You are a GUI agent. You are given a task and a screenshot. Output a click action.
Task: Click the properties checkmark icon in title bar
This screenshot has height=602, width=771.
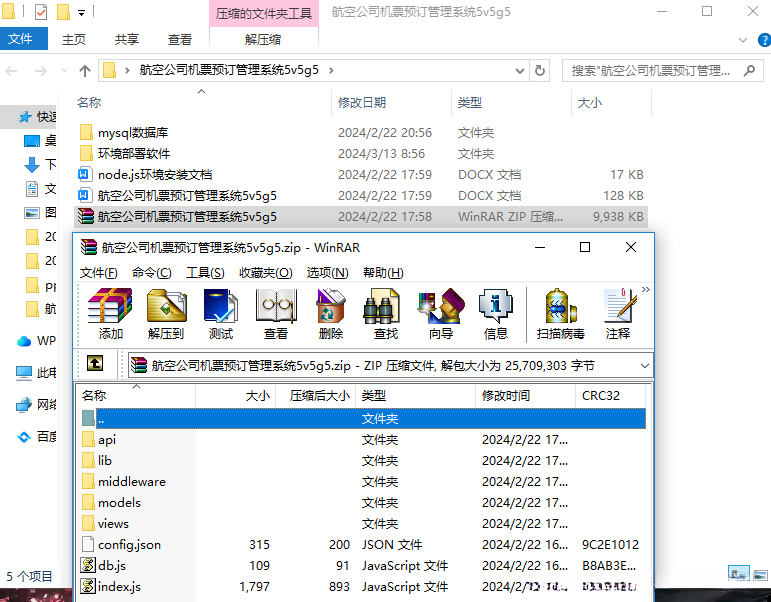point(41,11)
